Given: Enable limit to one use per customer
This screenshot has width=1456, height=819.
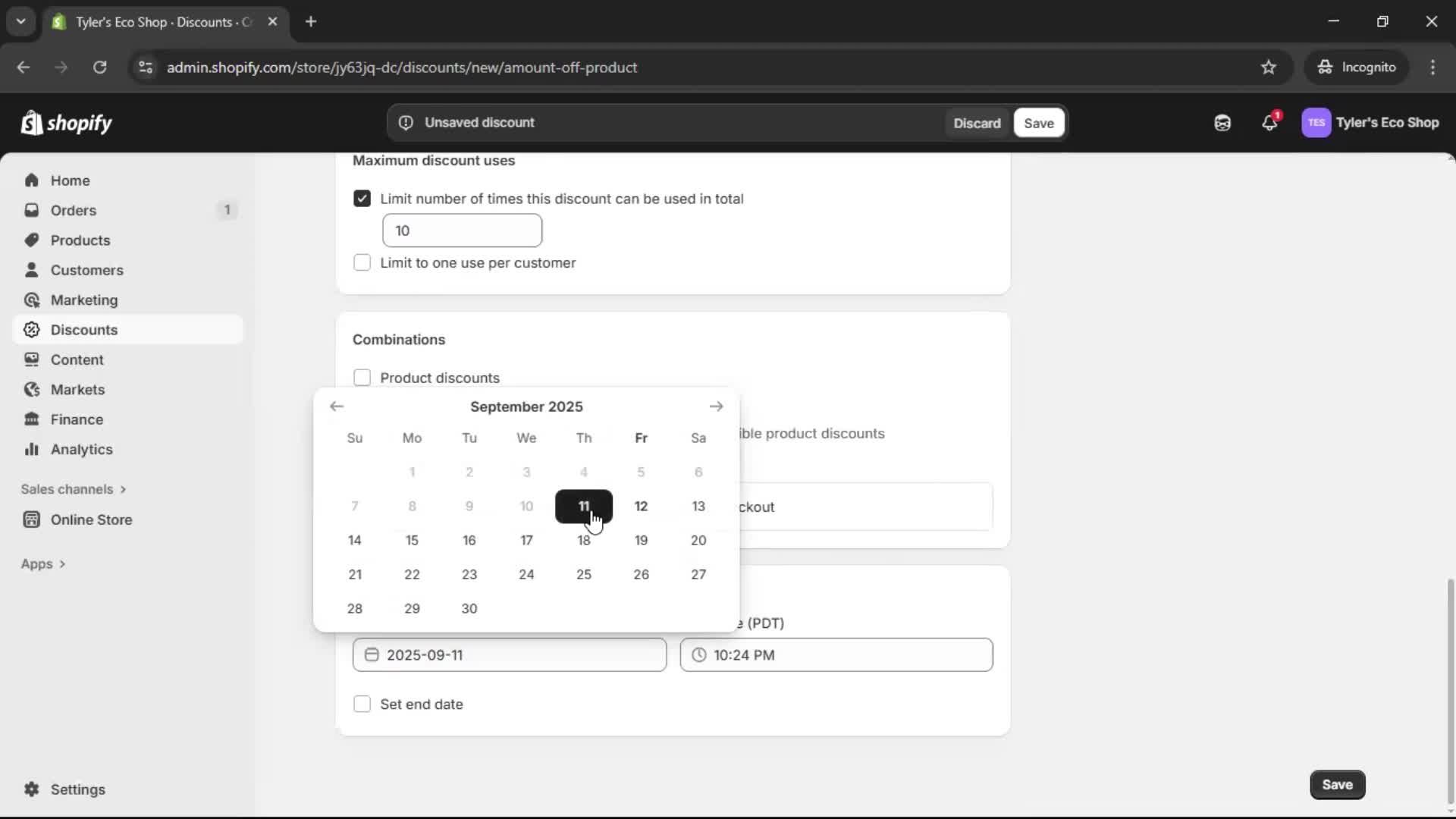Looking at the screenshot, I should tap(362, 262).
